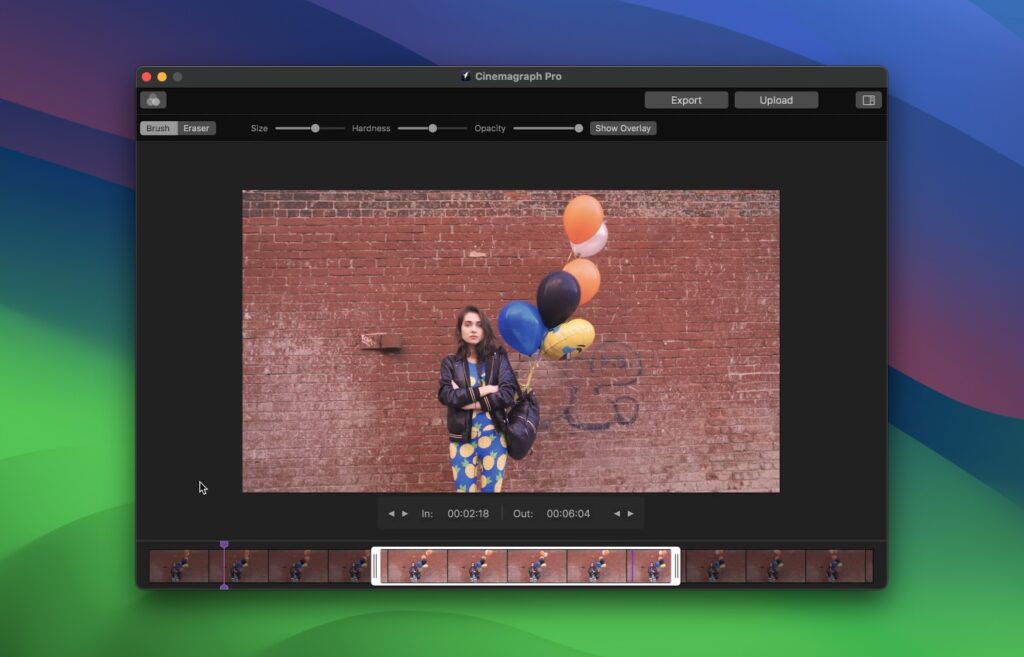The width and height of the screenshot is (1024, 657).
Task: Step the Out point back one frame
Action: [x=616, y=513]
